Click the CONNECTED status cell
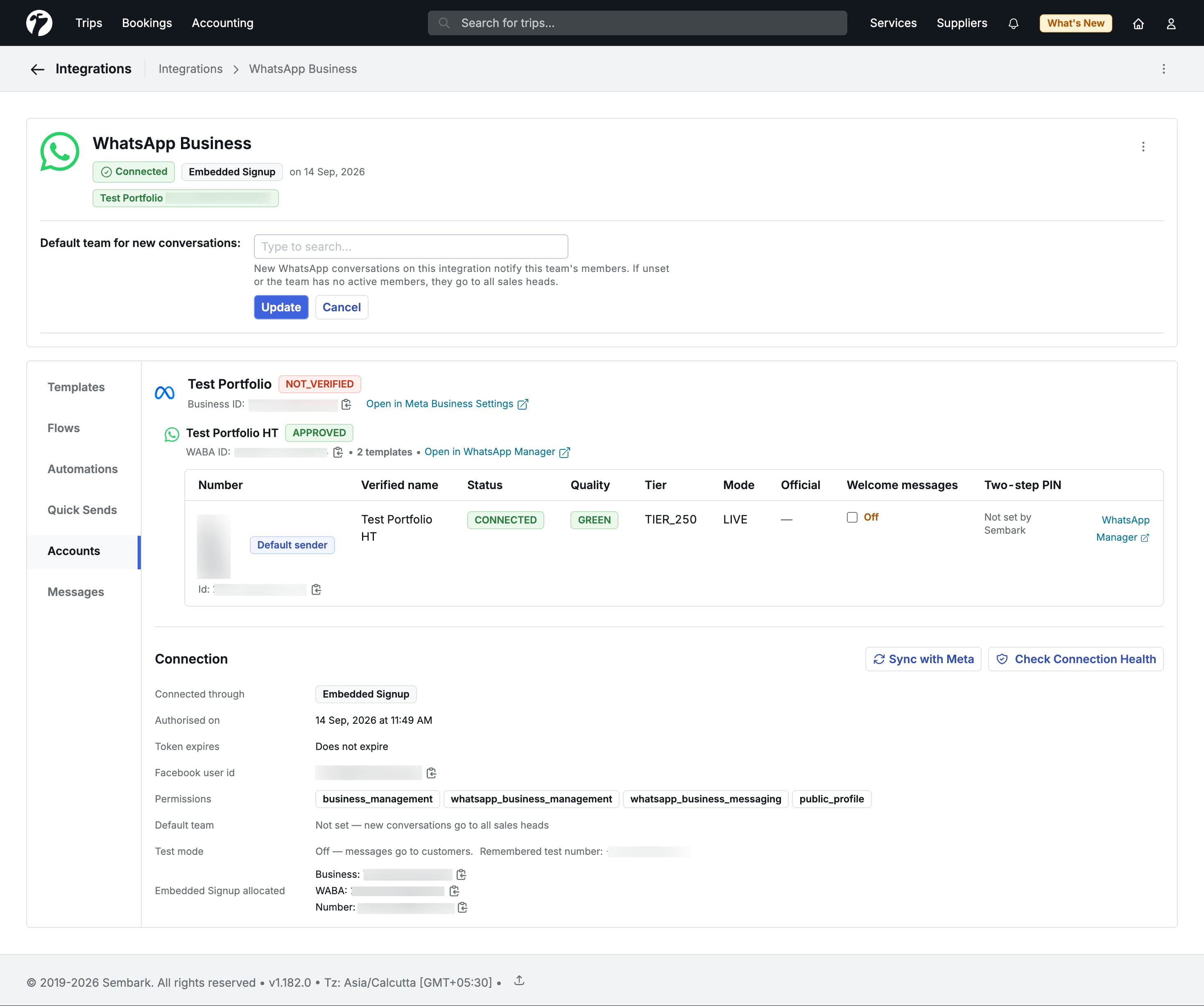Viewport: 1204px width, 1006px height. (505, 520)
